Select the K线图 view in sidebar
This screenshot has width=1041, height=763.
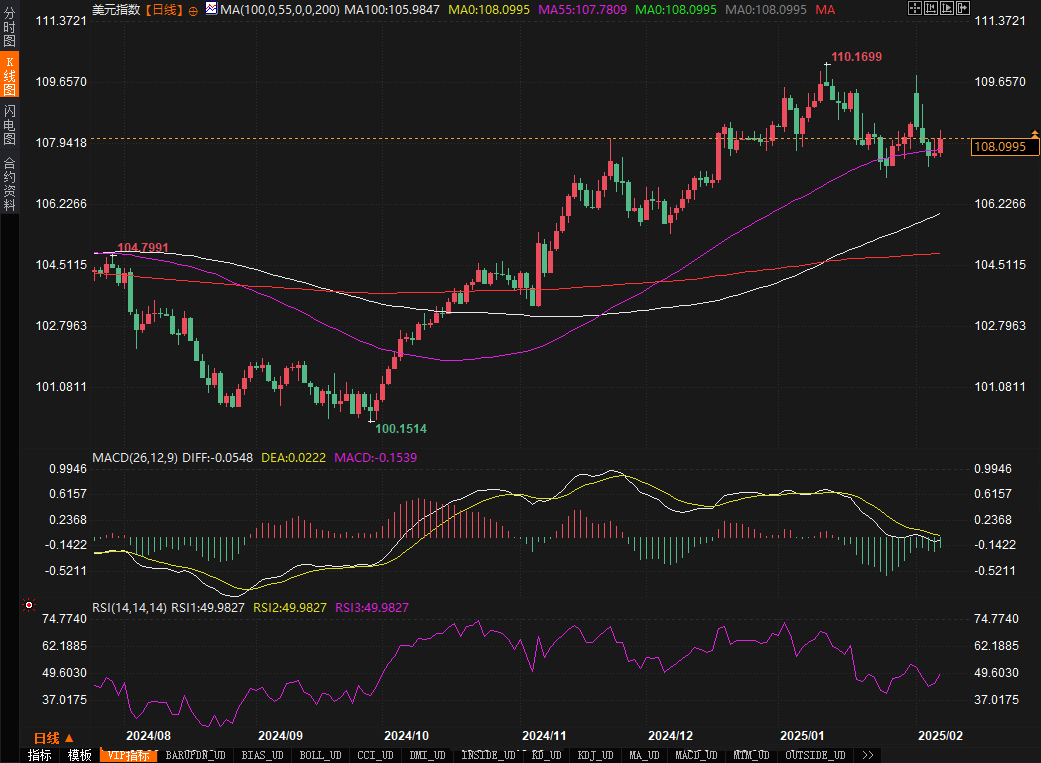point(9,77)
